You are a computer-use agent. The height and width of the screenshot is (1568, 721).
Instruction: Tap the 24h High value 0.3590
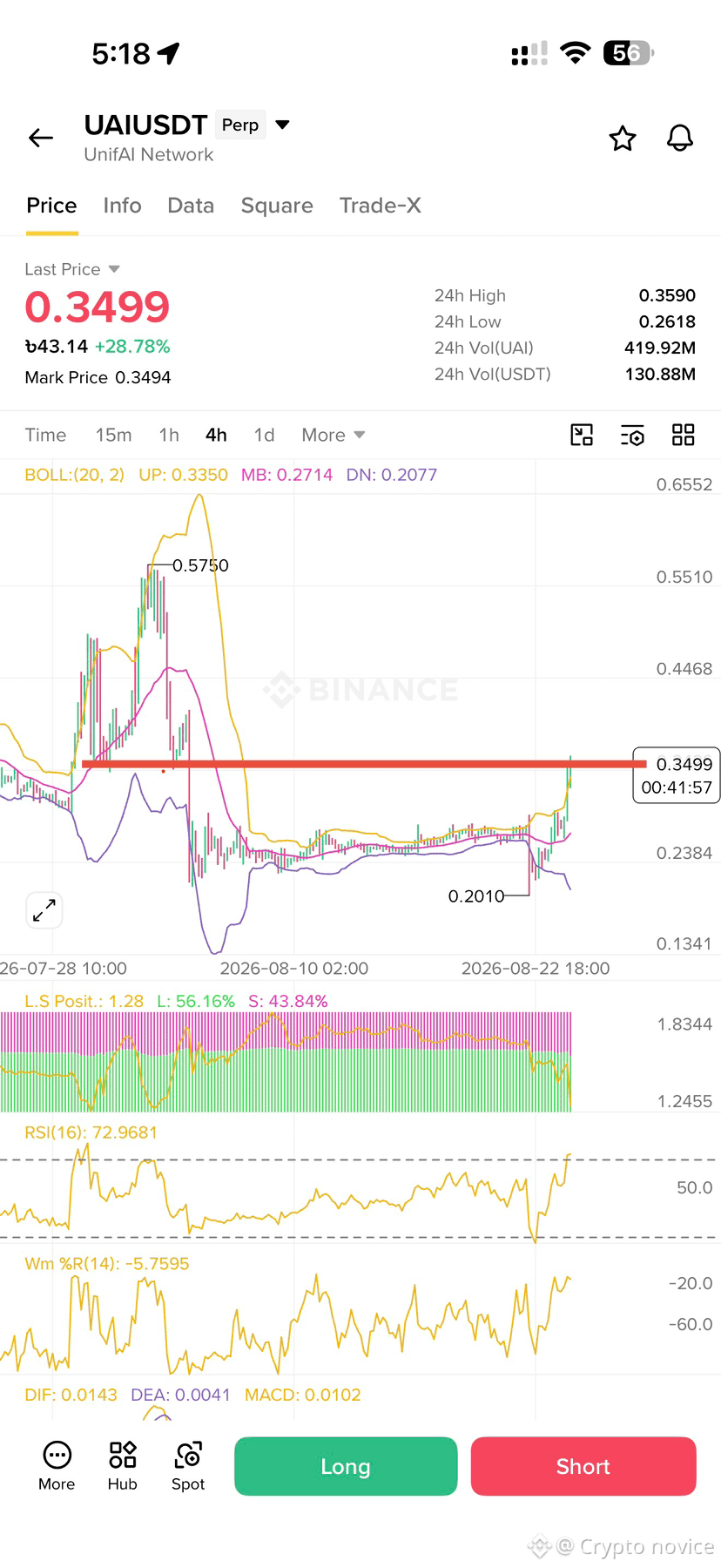(667, 295)
